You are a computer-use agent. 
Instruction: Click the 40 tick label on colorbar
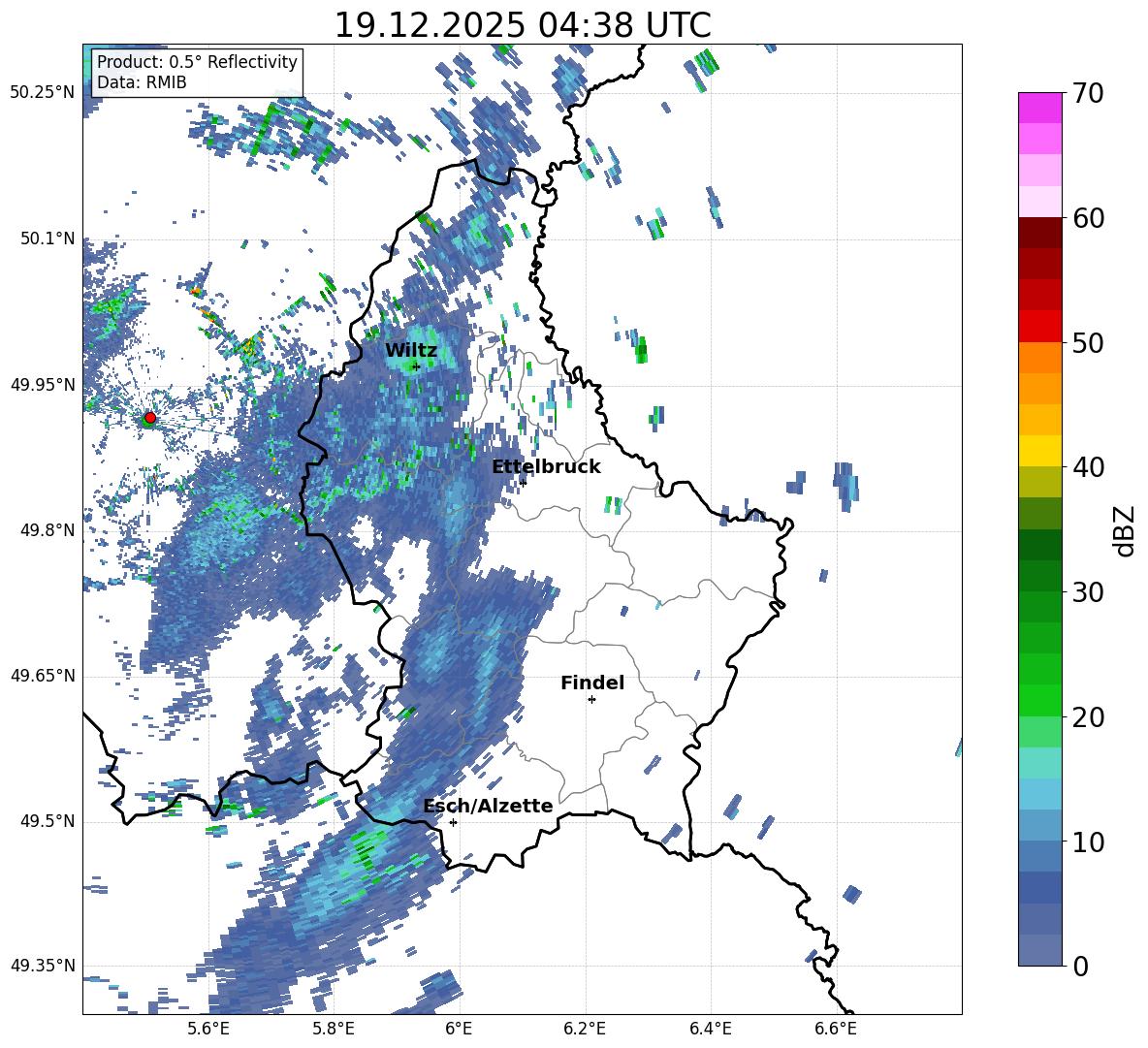tap(1088, 467)
